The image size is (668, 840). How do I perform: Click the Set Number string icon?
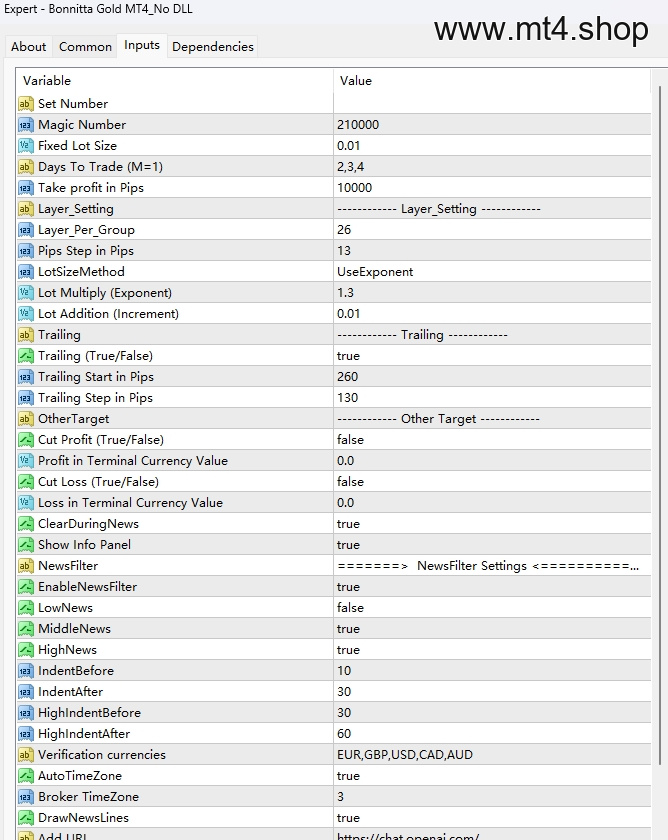(x=26, y=103)
